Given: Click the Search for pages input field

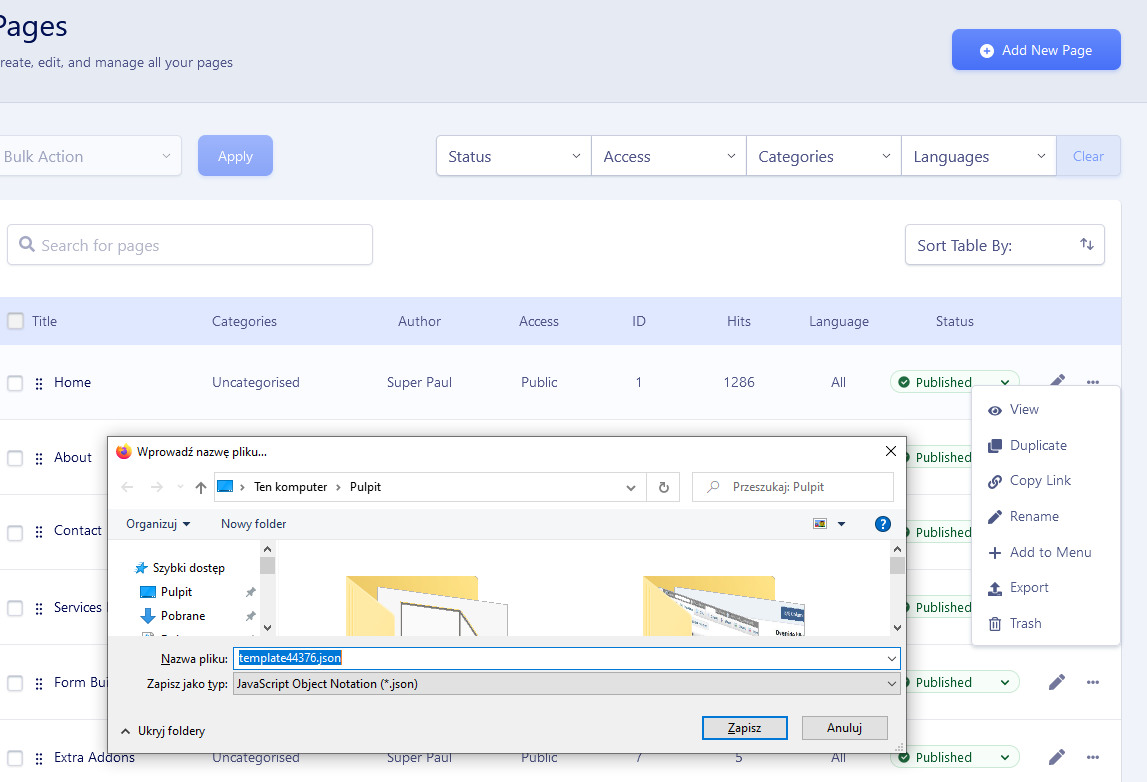Looking at the screenshot, I should (x=190, y=245).
